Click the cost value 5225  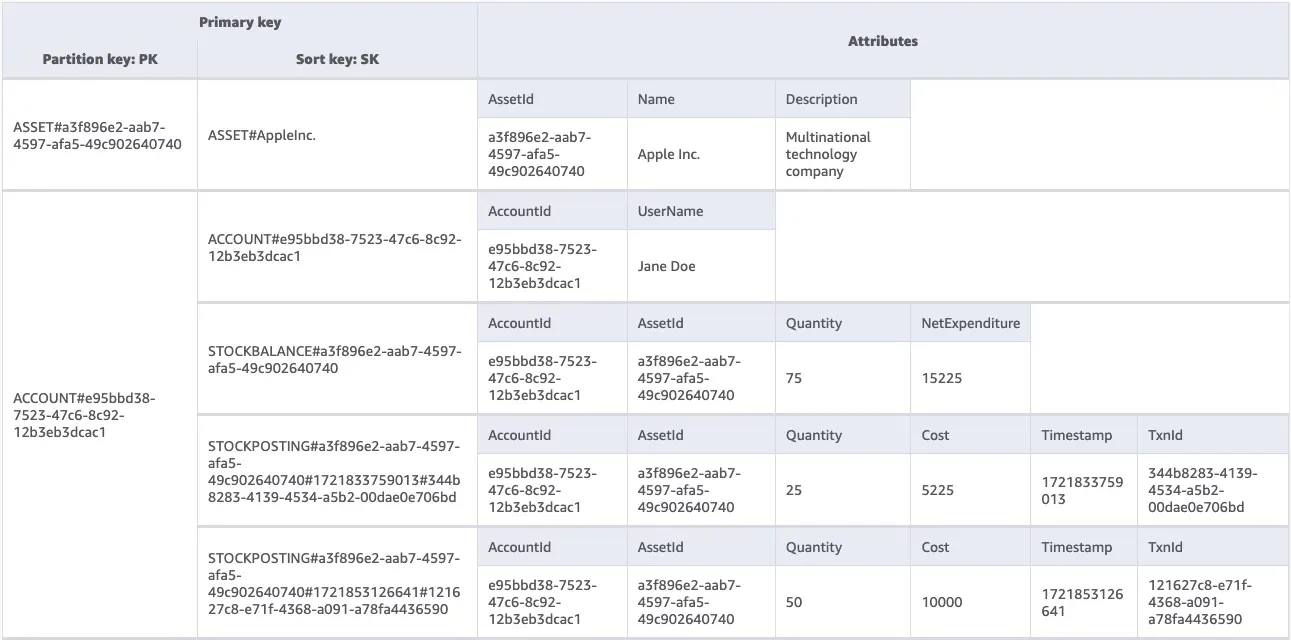938,490
